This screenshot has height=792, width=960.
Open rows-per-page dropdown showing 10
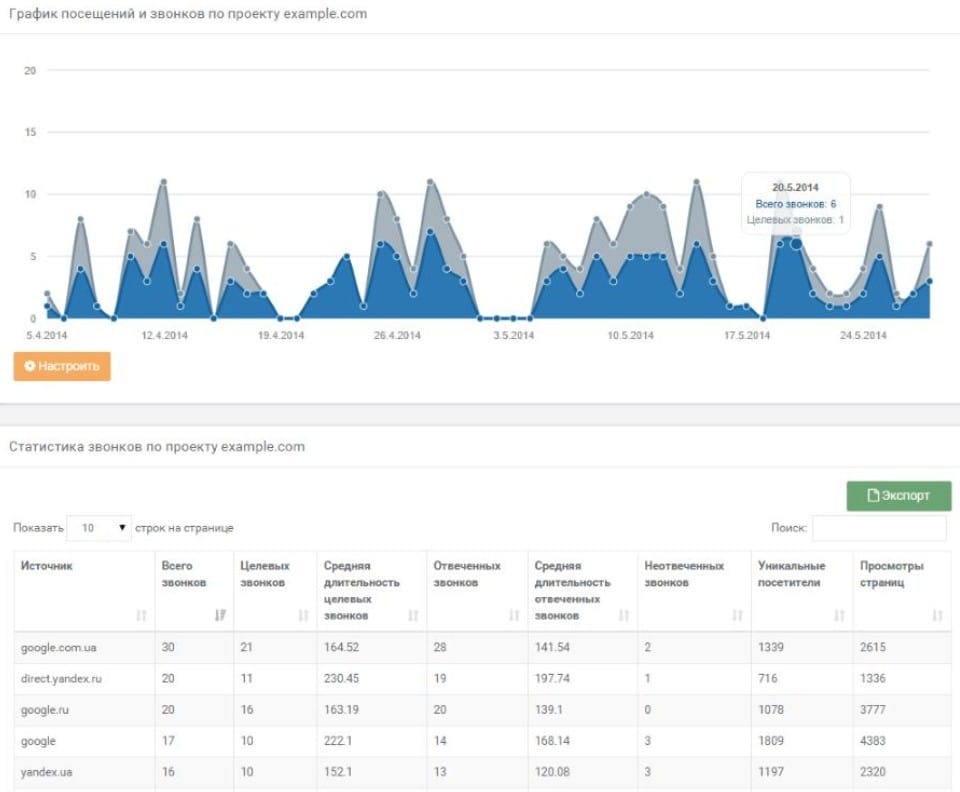click(x=99, y=528)
